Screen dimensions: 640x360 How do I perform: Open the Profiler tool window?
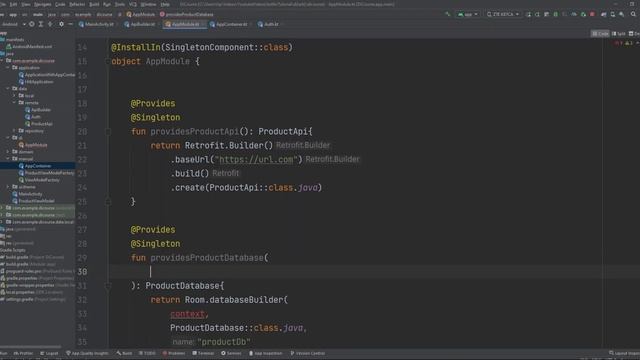[x=23, y=353]
